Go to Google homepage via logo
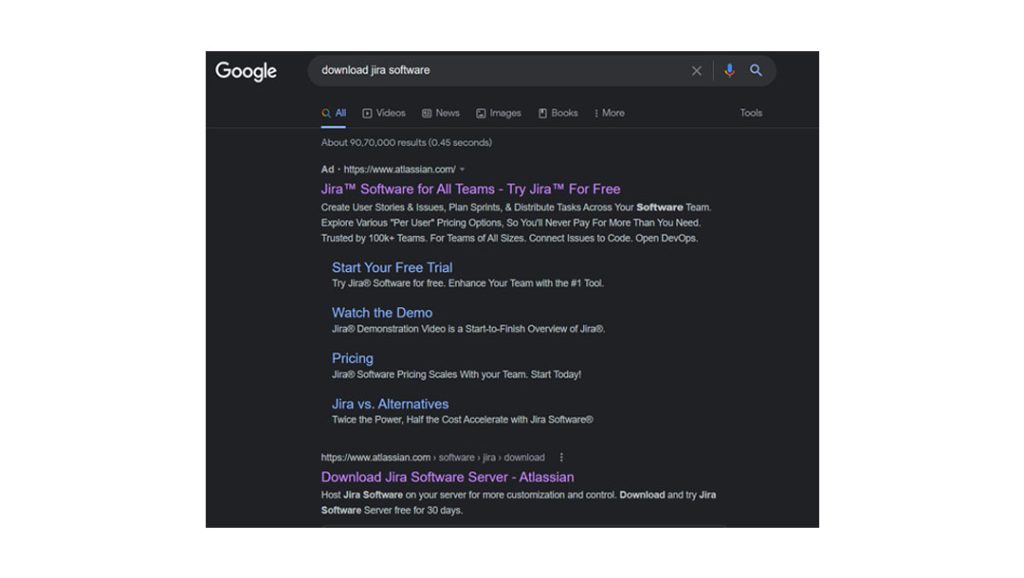Screen dimensions: 1024x578 pyautogui.click(x=246, y=71)
